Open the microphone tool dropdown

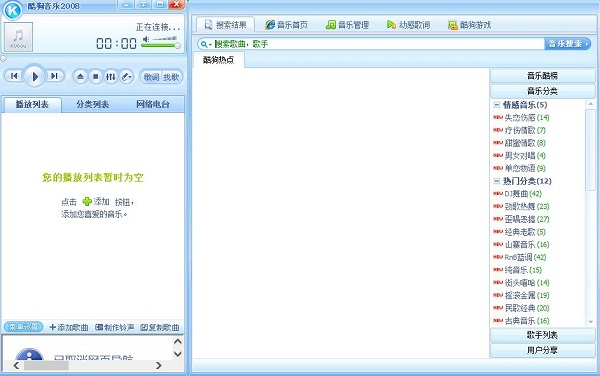(x=127, y=77)
